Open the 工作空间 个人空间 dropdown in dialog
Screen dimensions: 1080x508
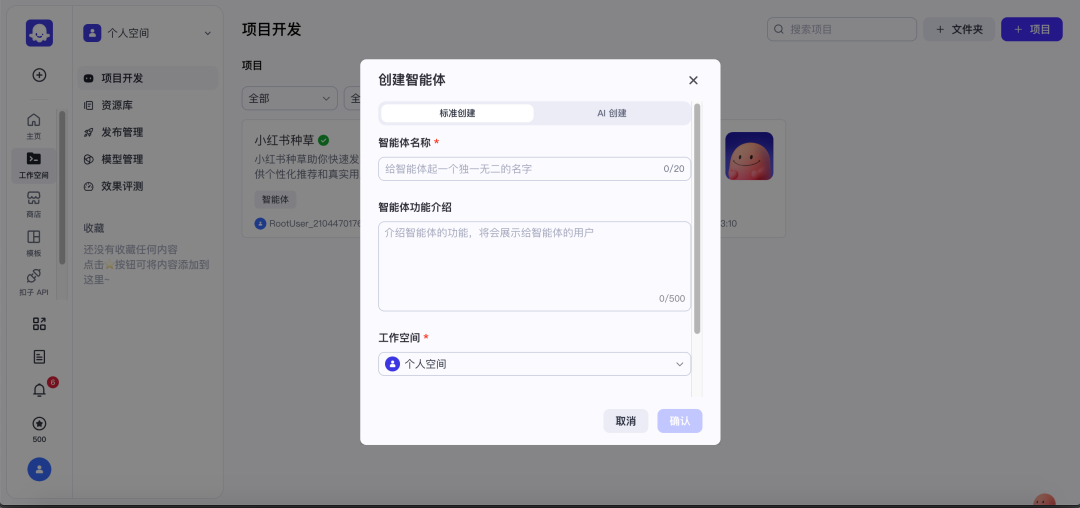pos(534,364)
